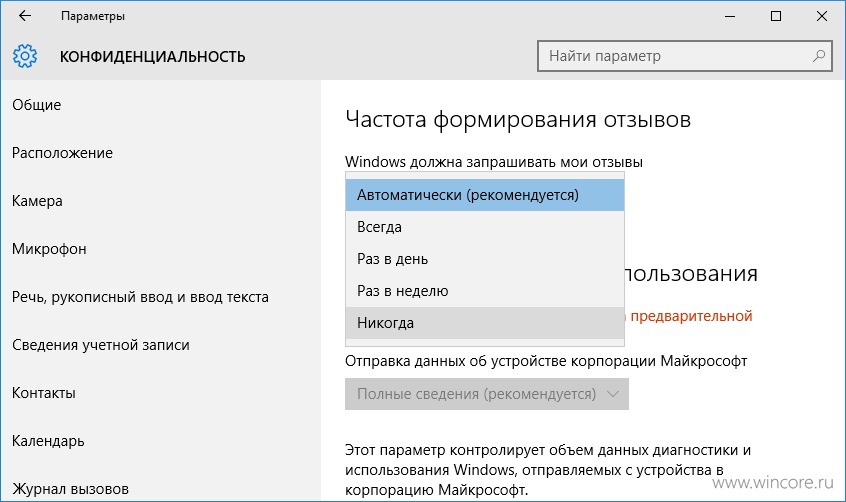Pick Никогда from the dropdown
Image resolution: width=846 pixels, height=502 pixels.
tap(485, 323)
